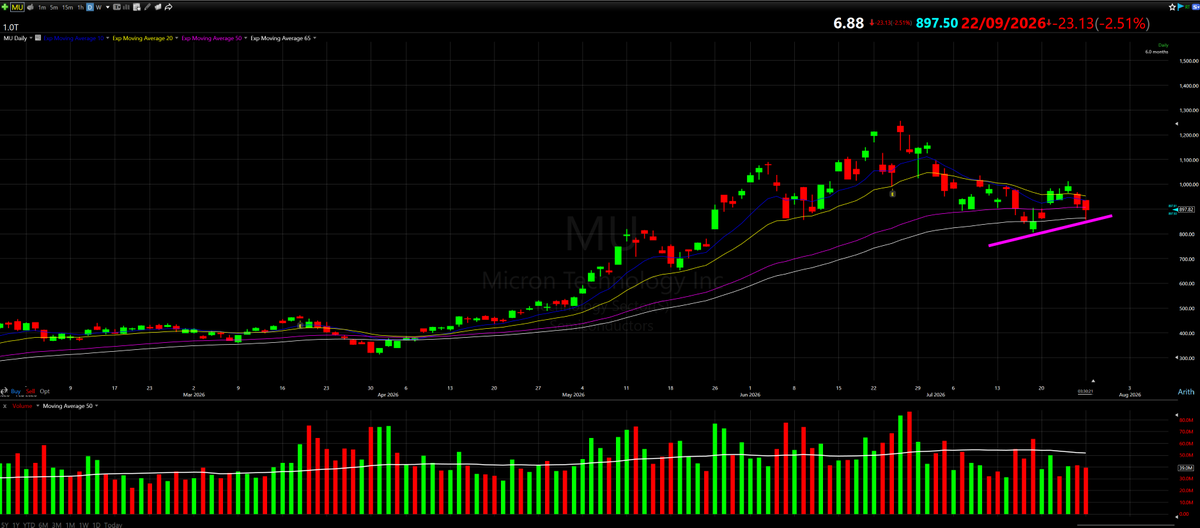Select the 5Y range tab

pyautogui.click(x=5, y=525)
